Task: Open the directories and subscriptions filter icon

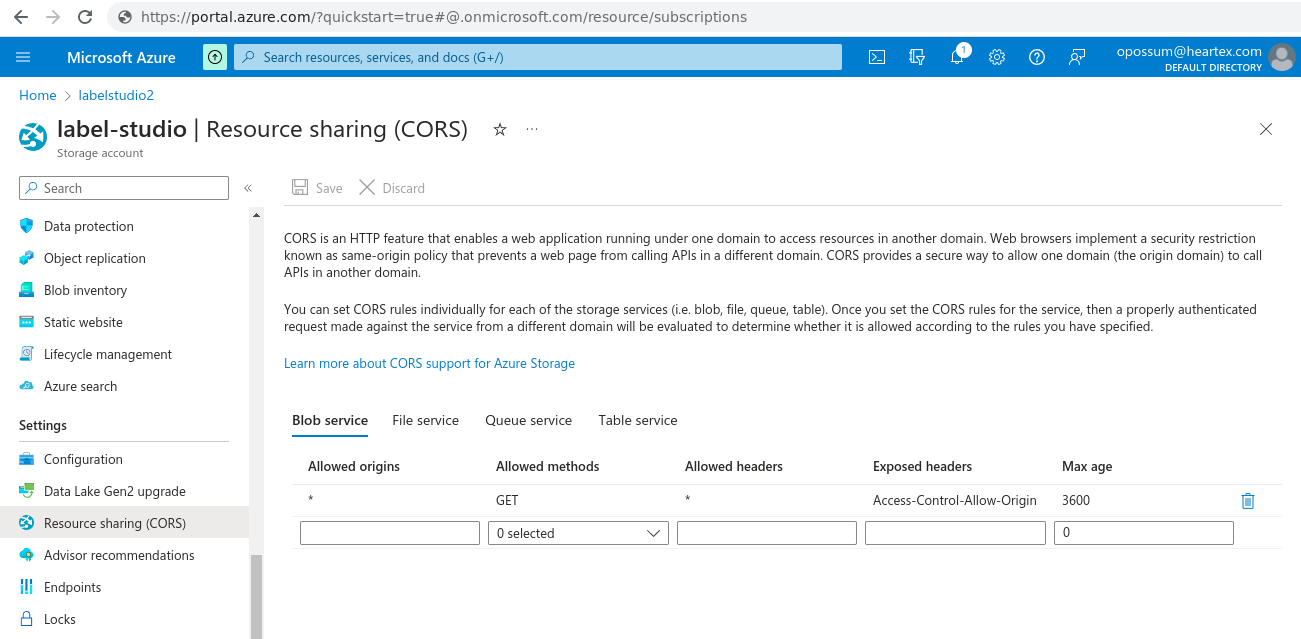Action: pyautogui.click(x=917, y=57)
